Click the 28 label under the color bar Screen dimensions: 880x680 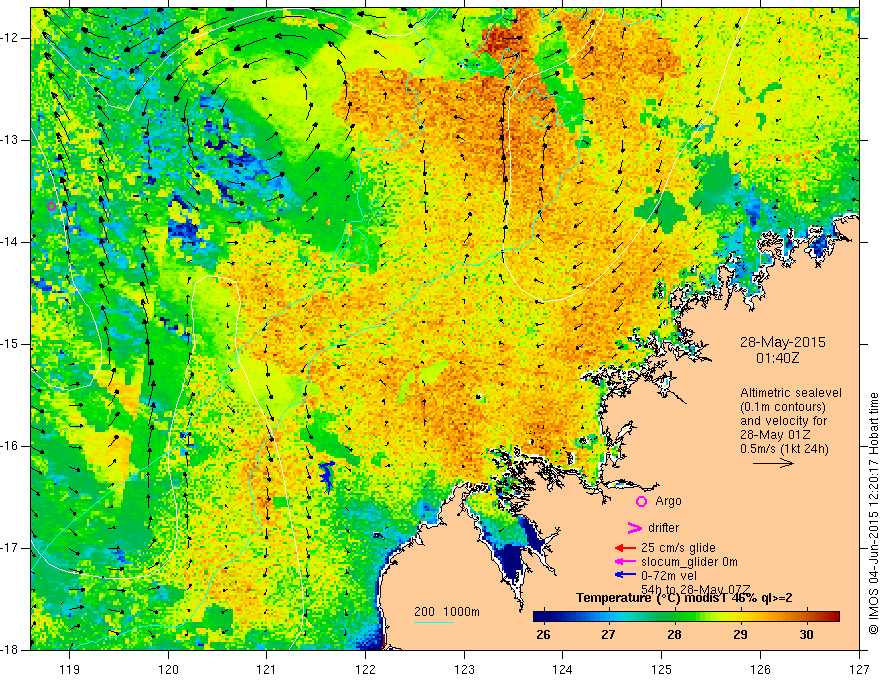(674, 635)
